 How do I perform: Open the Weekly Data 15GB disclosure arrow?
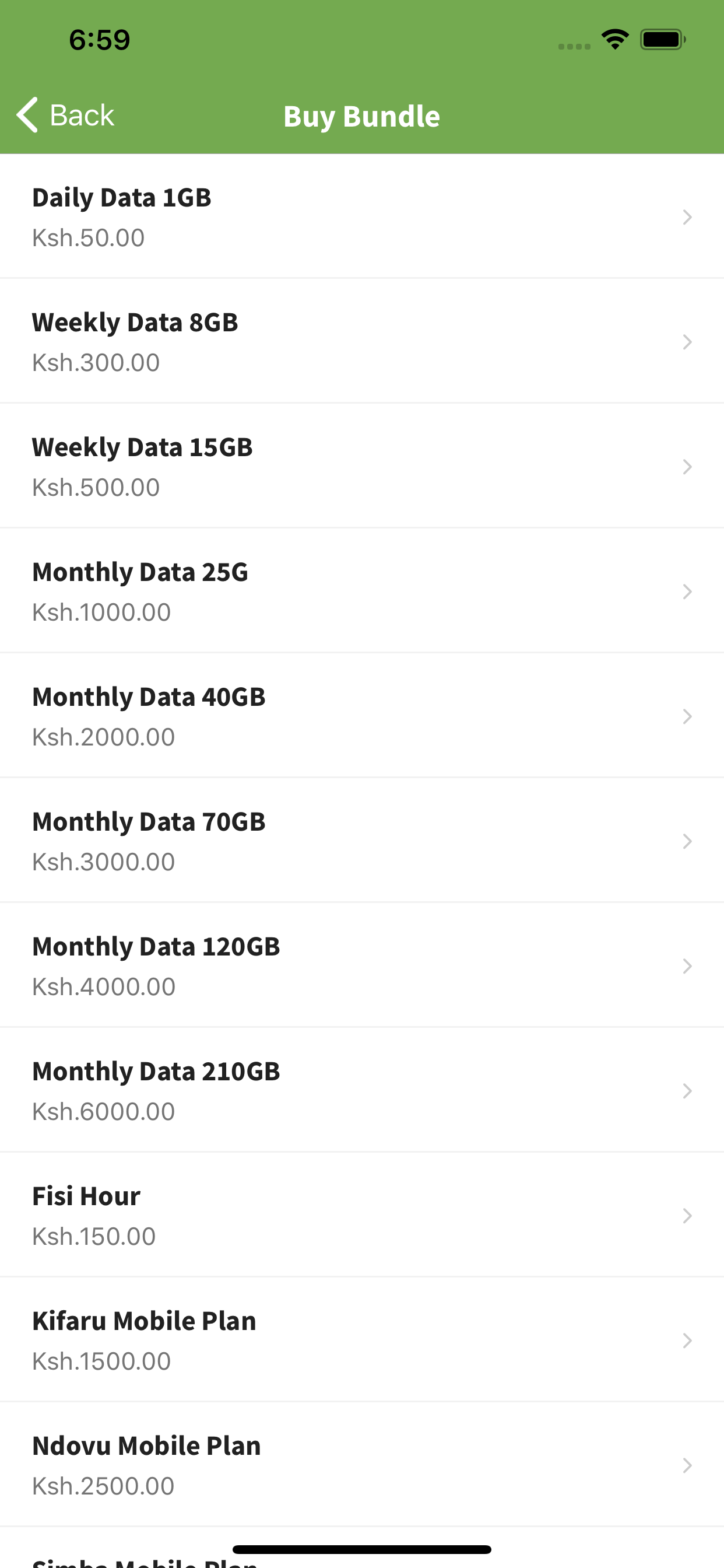tap(687, 467)
